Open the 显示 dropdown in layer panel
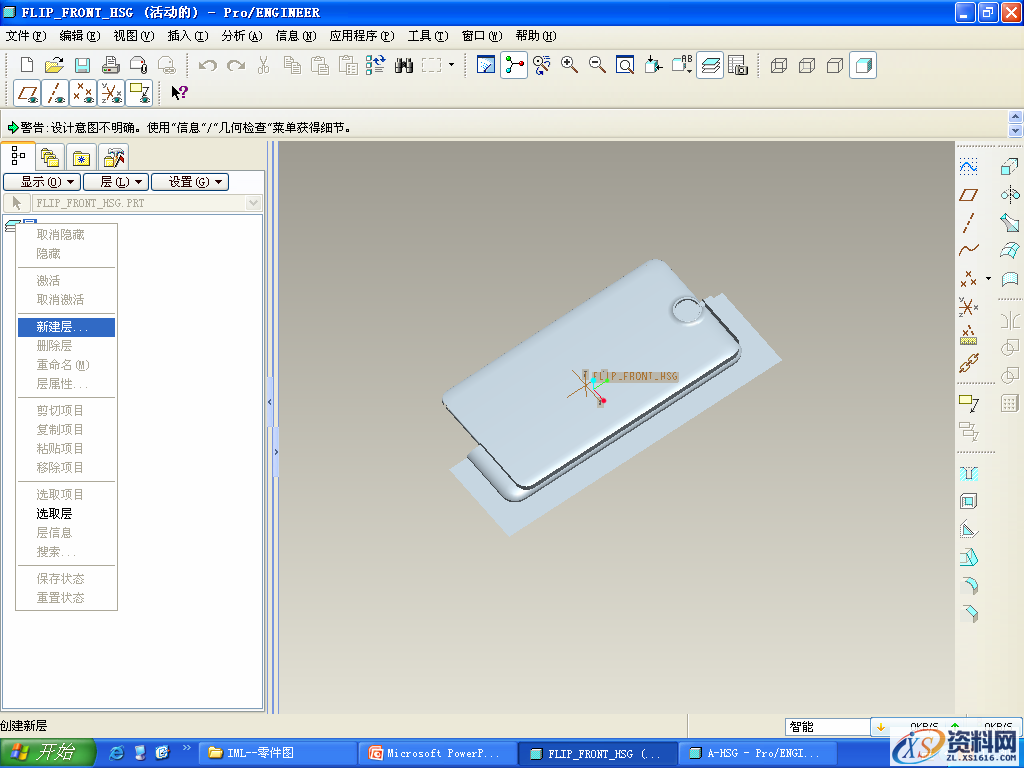The height and width of the screenshot is (768, 1024). coord(42,182)
